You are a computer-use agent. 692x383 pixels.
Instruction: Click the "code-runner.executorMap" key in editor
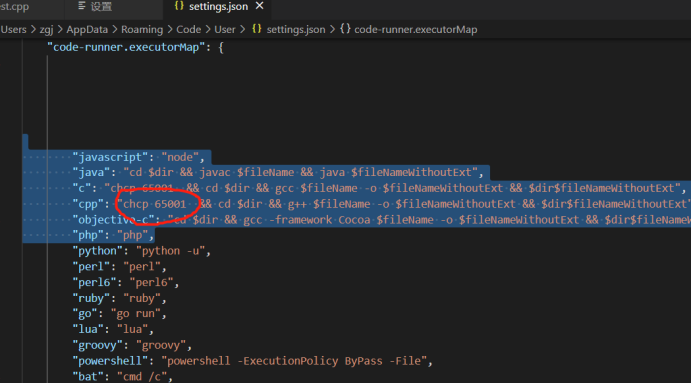[x=126, y=47]
